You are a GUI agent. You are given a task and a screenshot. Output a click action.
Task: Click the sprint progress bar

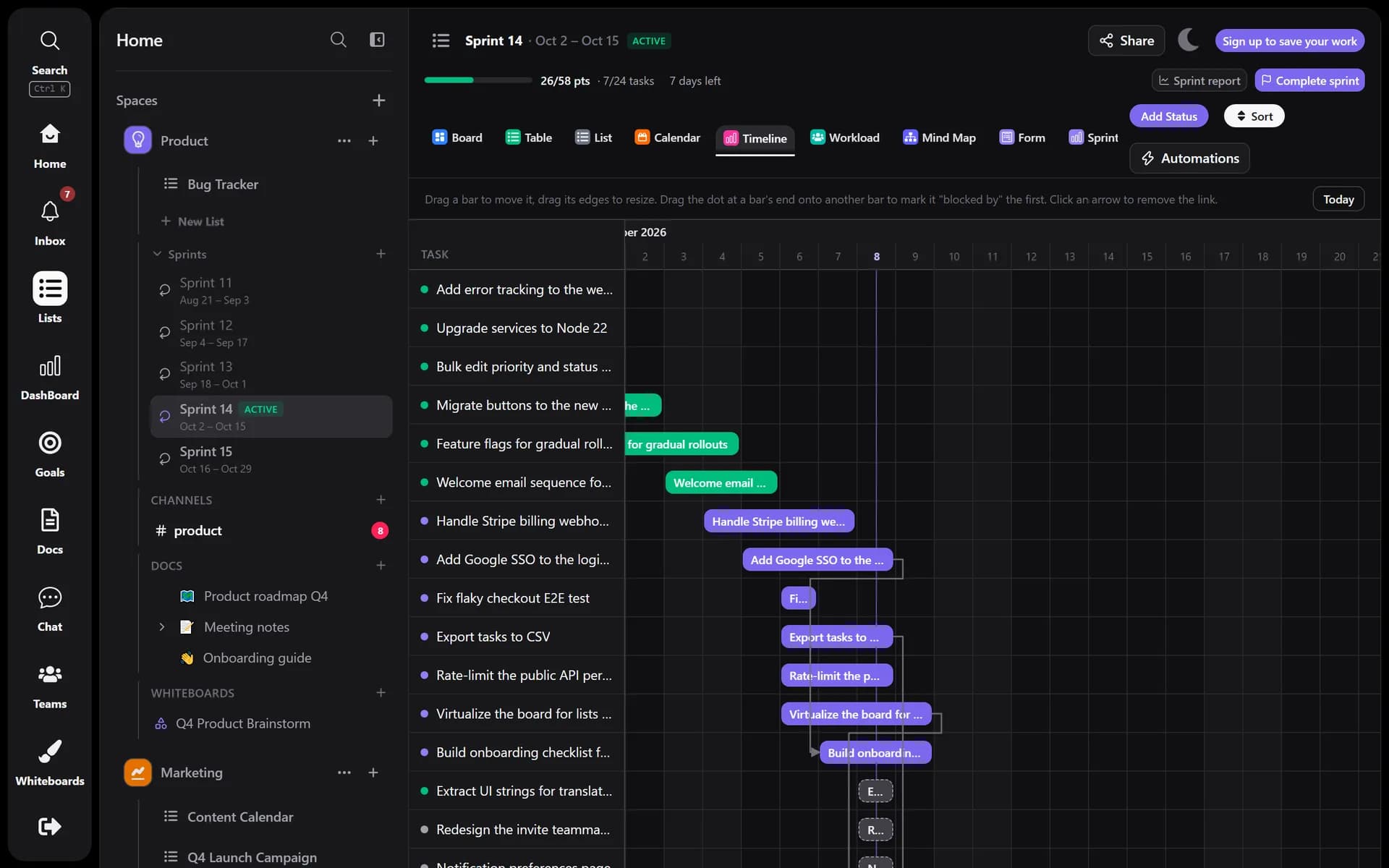pos(477,80)
